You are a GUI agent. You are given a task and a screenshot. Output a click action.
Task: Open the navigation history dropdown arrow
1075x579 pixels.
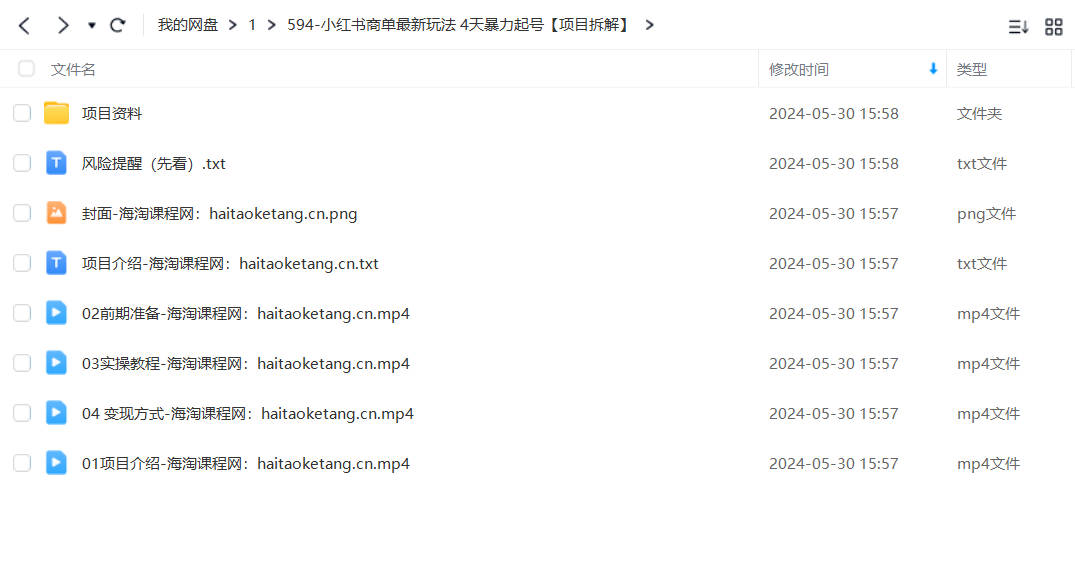click(x=91, y=26)
